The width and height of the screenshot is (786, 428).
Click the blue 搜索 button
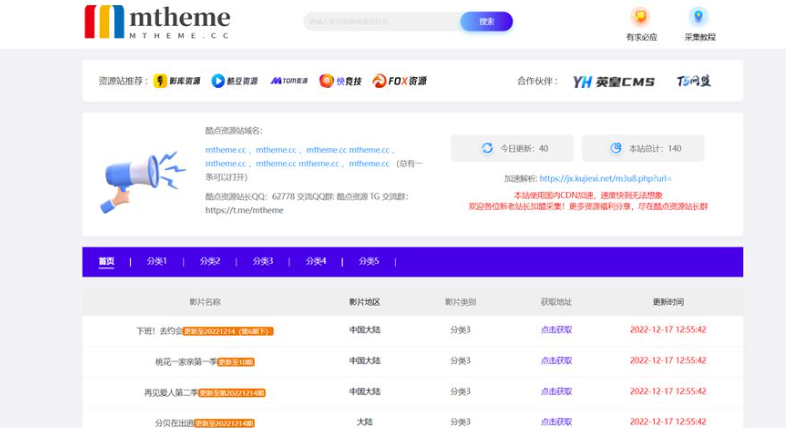pos(486,22)
